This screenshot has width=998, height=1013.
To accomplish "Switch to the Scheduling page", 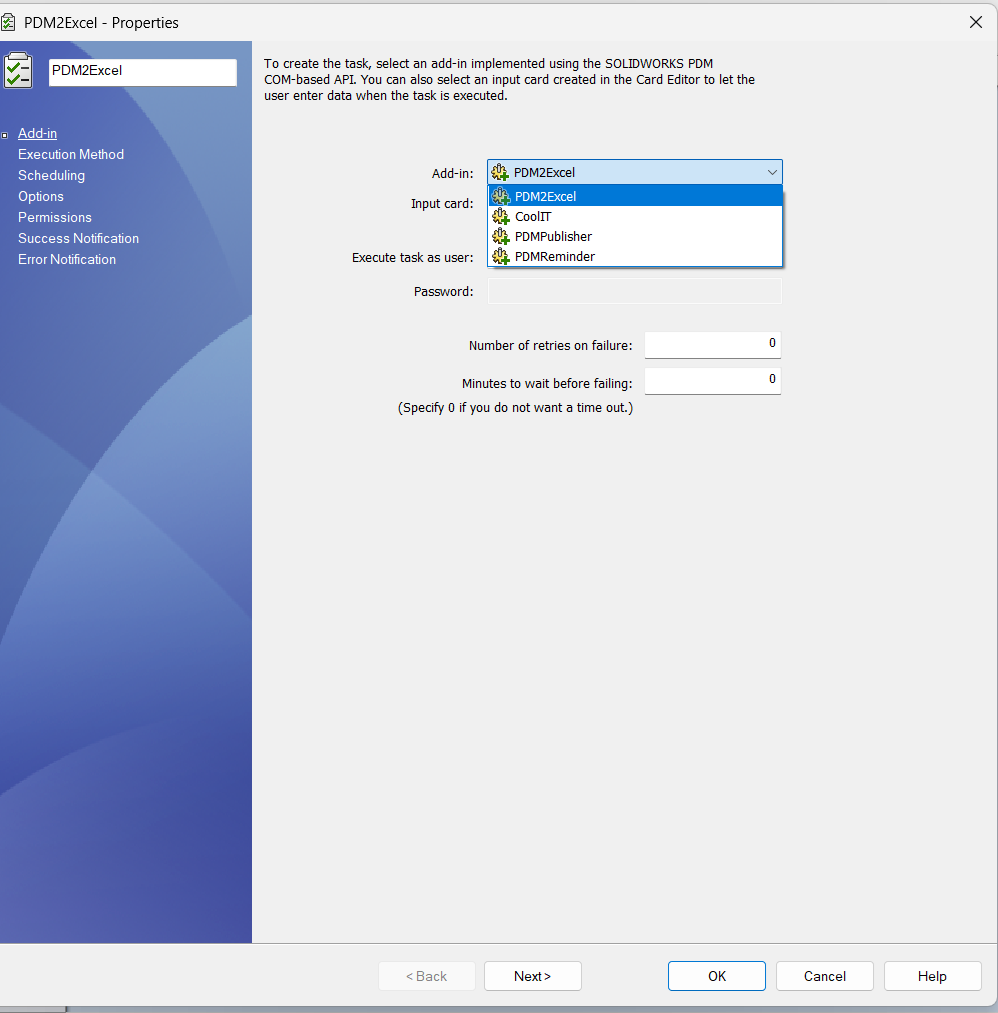I will [x=51, y=175].
